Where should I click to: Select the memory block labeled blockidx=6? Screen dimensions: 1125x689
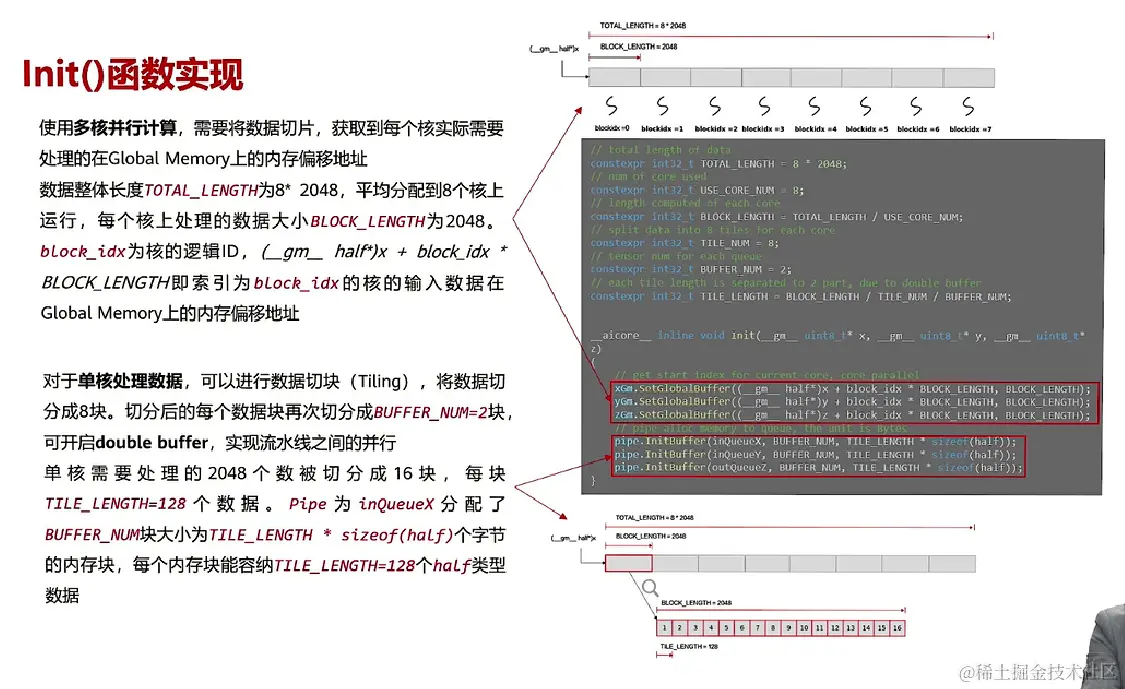coord(917,76)
